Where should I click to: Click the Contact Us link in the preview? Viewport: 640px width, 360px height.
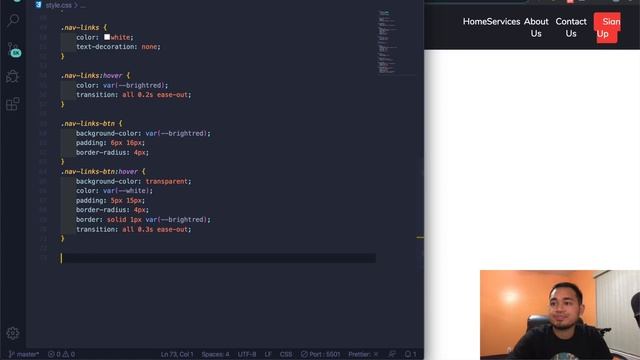point(571,27)
